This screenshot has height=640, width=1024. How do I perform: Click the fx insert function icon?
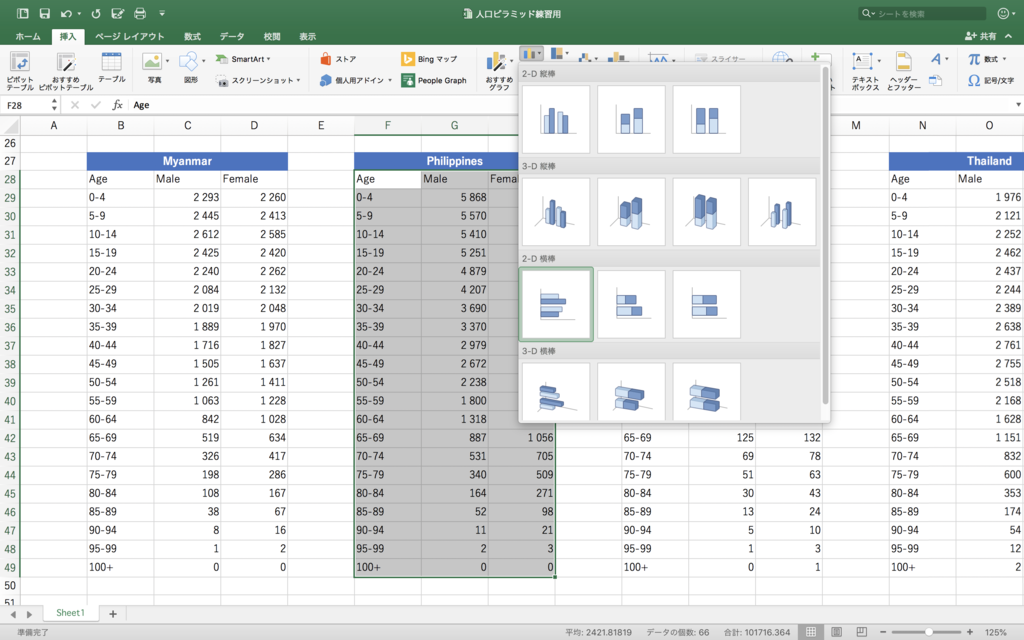(118, 104)
